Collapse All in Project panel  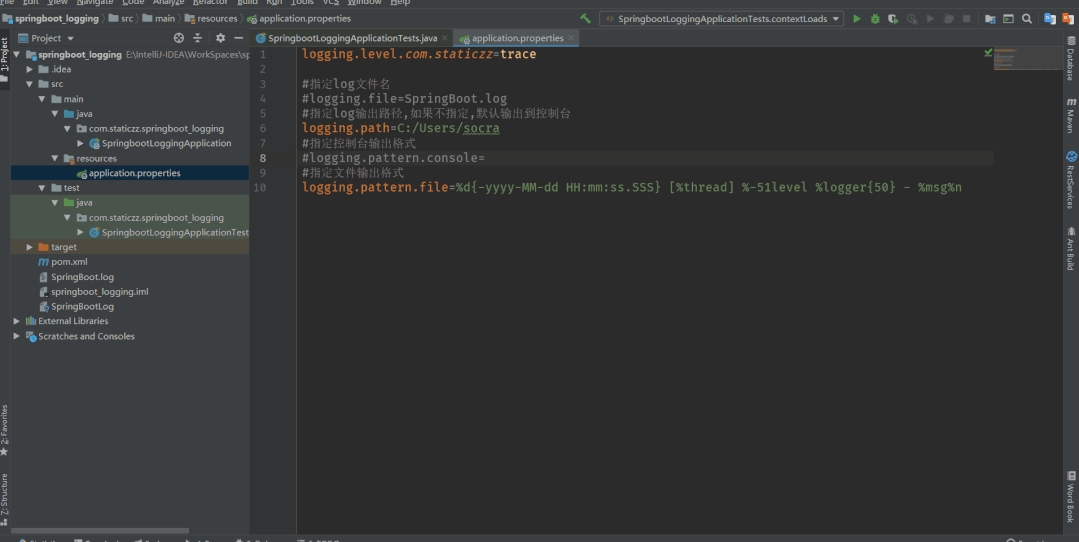pos(197,38)
